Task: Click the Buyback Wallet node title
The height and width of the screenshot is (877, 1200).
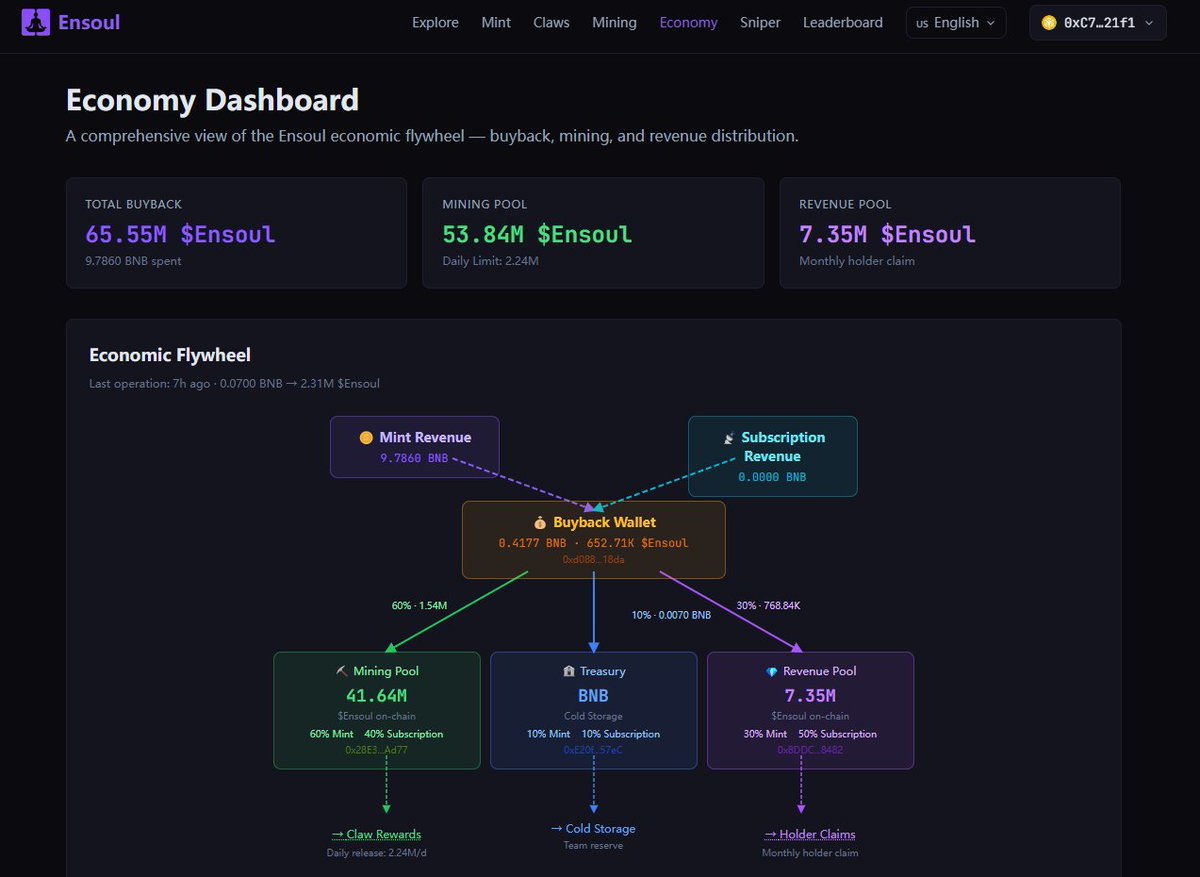Action: coord(604,522)
